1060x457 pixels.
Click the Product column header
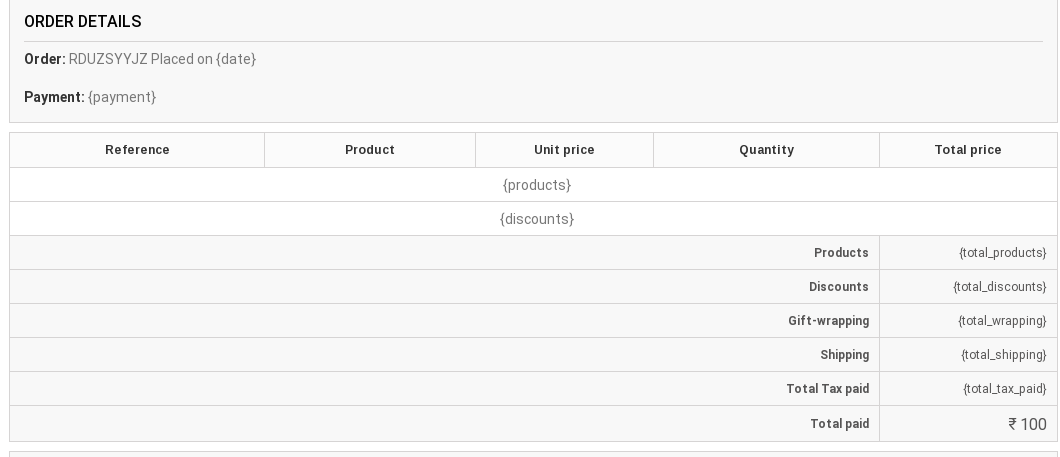coord(370,150)
